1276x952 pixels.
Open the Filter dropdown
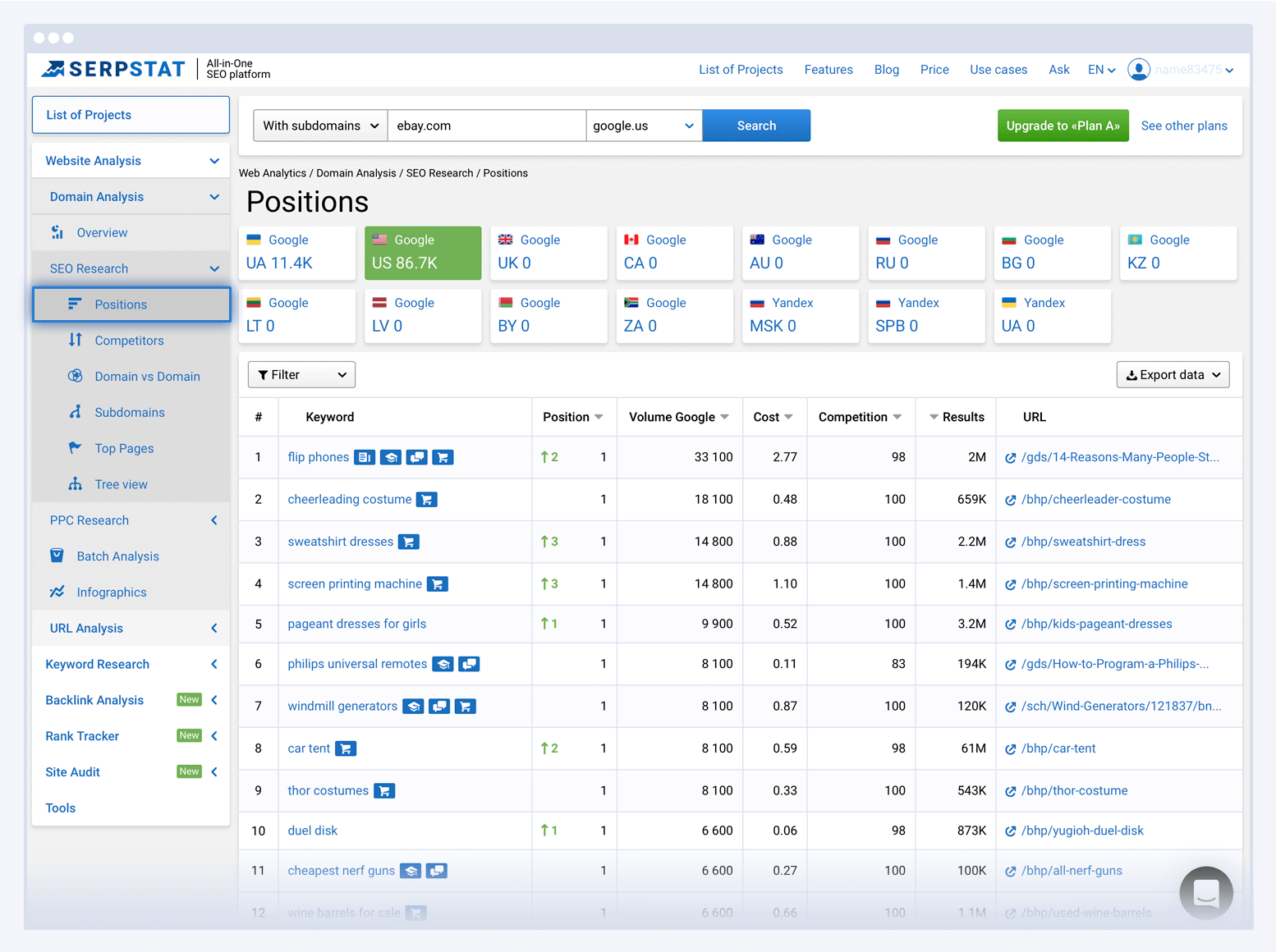pos(301,374)
